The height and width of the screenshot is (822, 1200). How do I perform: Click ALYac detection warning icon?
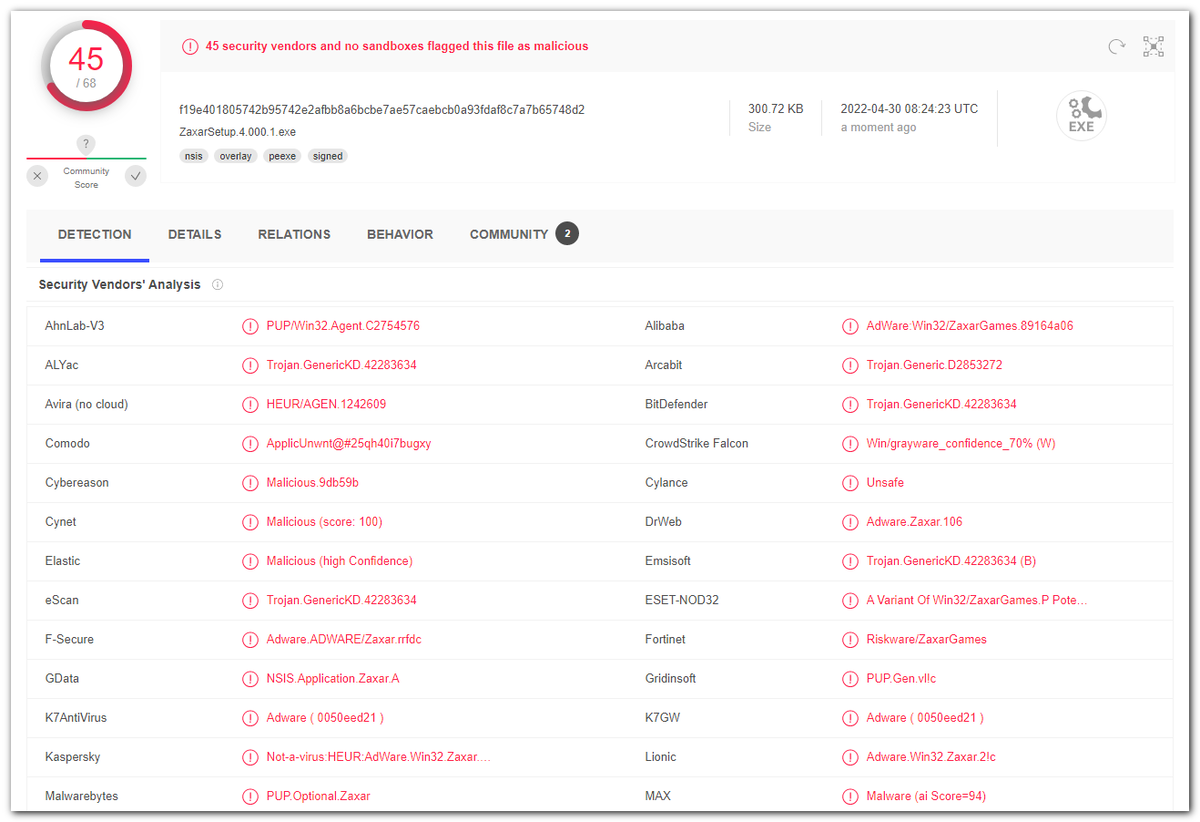250,365
